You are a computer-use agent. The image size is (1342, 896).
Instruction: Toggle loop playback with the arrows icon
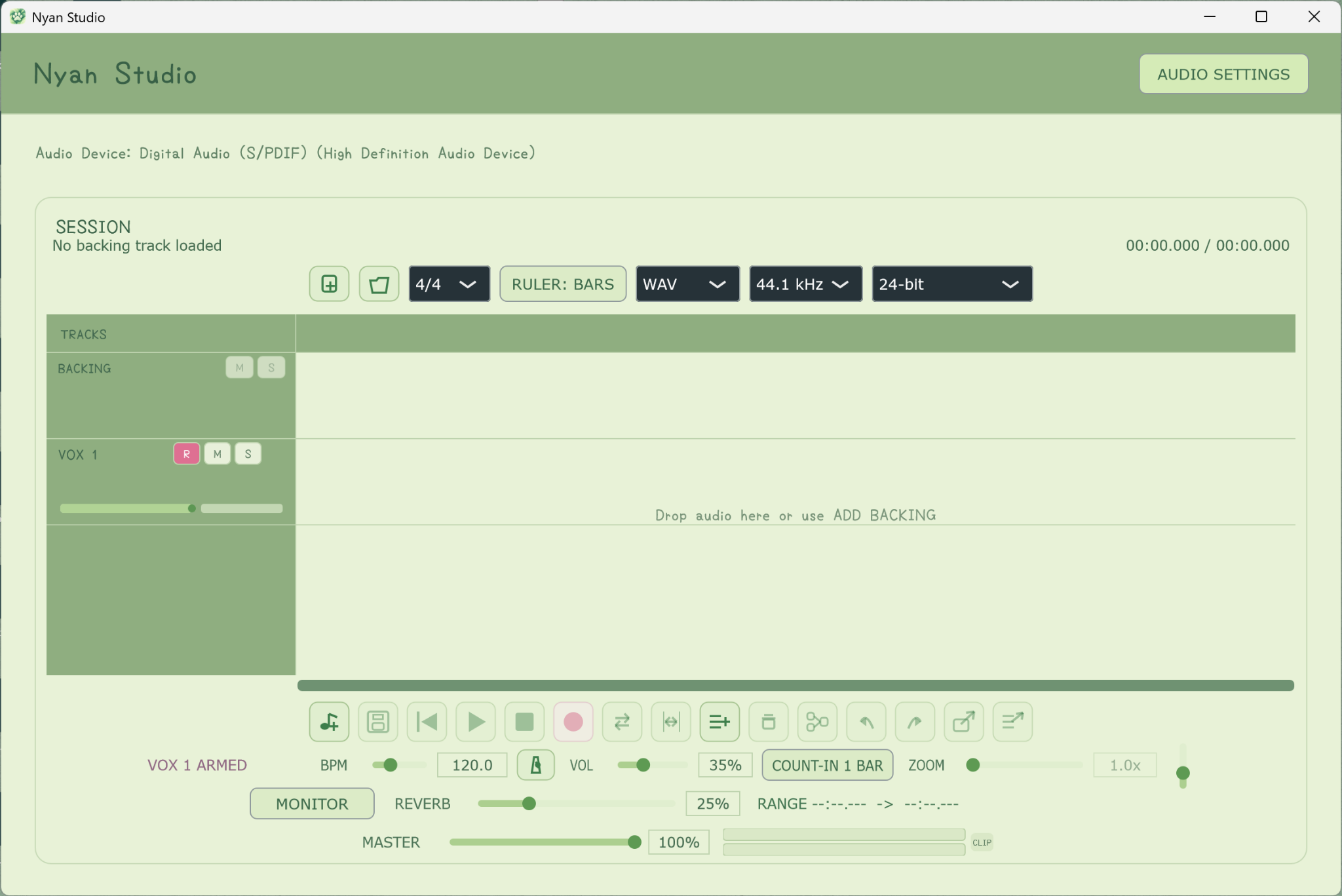622,722
